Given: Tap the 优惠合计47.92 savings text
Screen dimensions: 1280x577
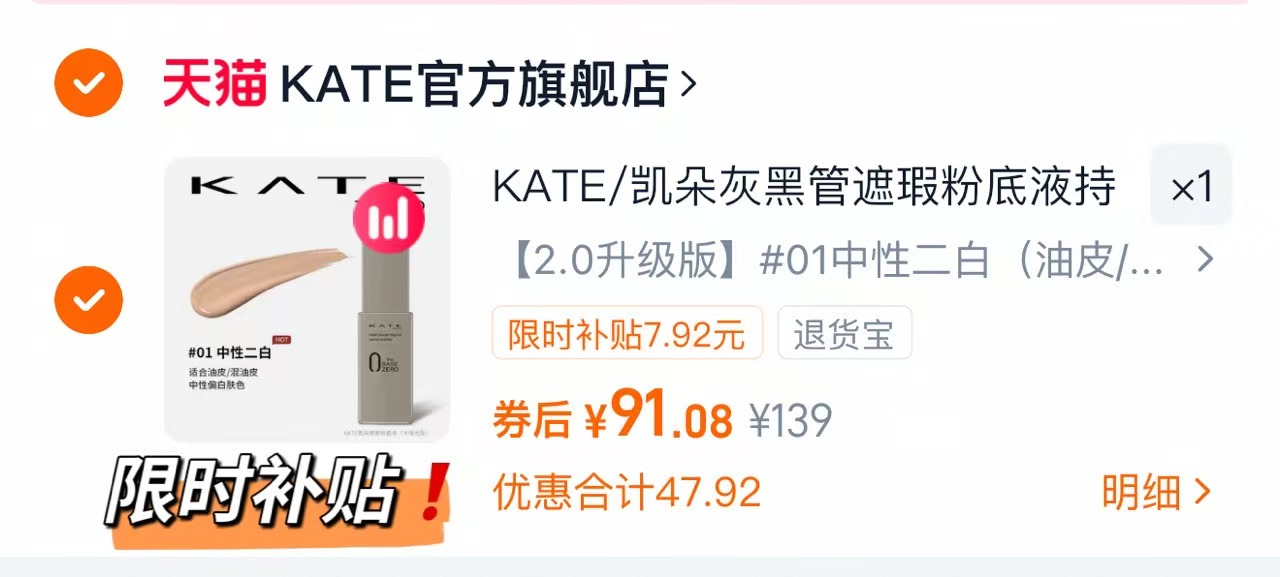Looking at the screenshot, I should pyautogui.click(x=627, y=492).
